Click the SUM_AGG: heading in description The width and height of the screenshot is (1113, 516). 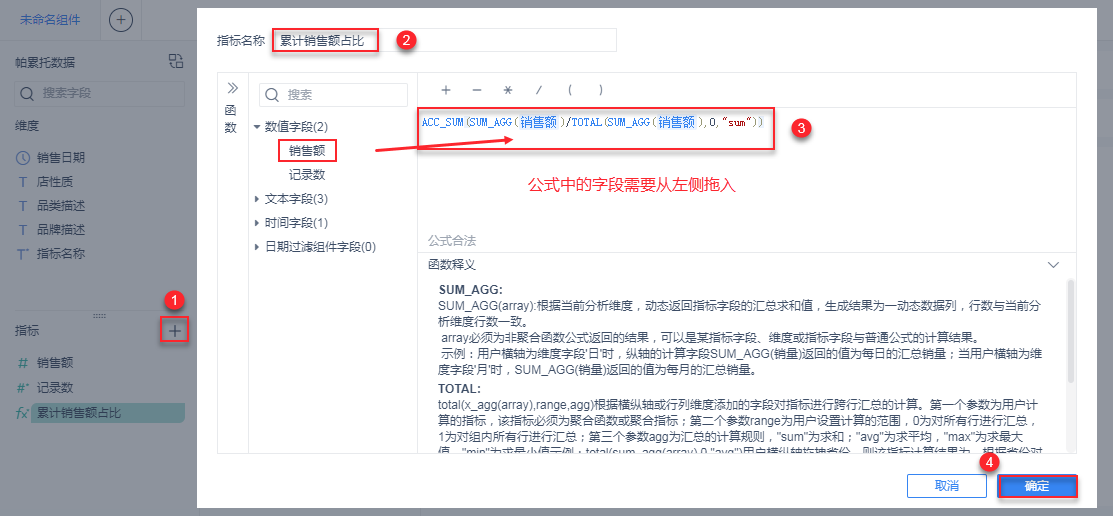(x=471, y=290)
